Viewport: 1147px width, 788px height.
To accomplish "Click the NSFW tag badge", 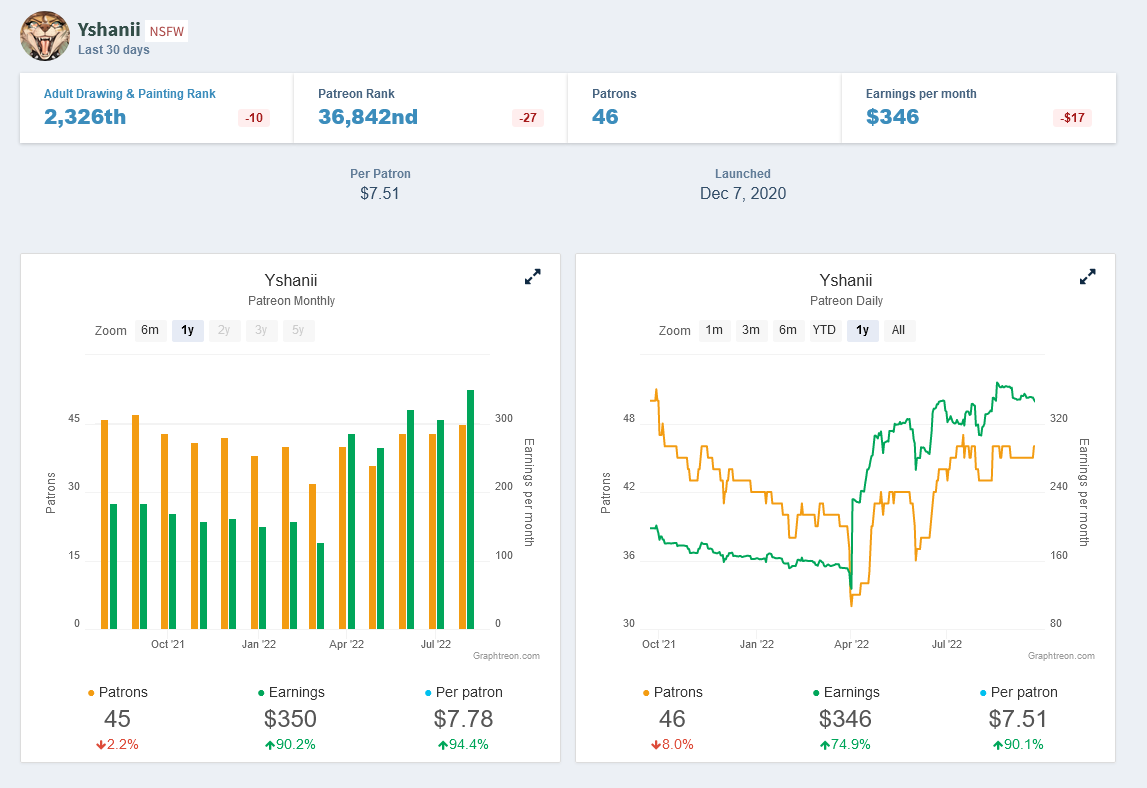I will point(167,31).
